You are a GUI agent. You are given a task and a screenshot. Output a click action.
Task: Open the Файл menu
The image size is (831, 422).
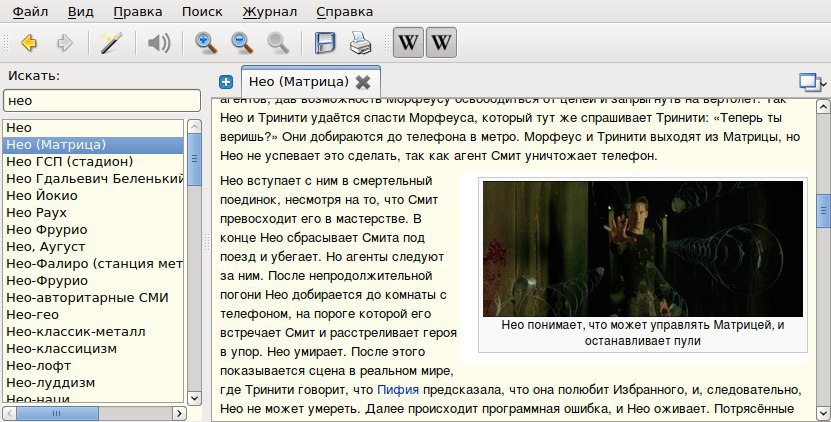coord(30,11)
